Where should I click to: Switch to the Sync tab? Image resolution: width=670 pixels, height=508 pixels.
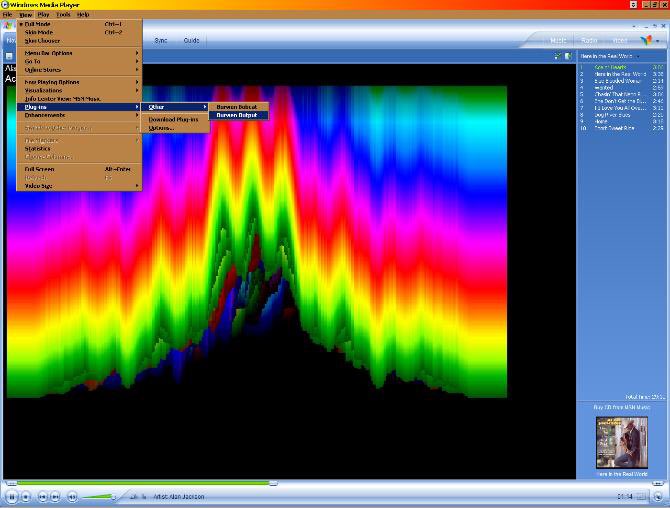(x=161, y=40)
